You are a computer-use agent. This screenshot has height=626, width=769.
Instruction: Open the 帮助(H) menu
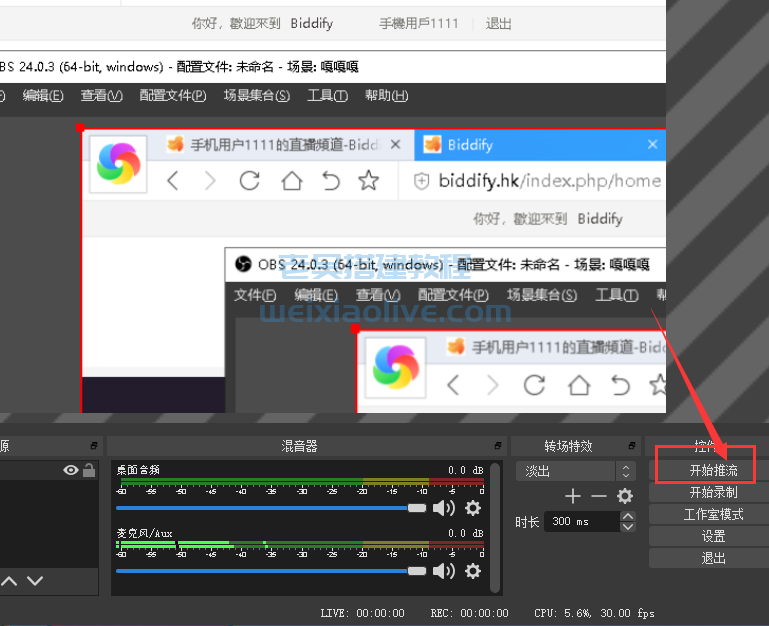point(386,95)
